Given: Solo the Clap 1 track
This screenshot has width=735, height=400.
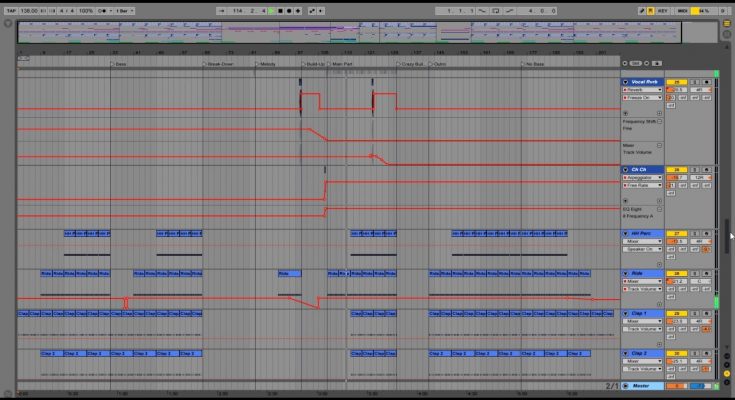Looking at the screenshot, I should coord(693,313).
